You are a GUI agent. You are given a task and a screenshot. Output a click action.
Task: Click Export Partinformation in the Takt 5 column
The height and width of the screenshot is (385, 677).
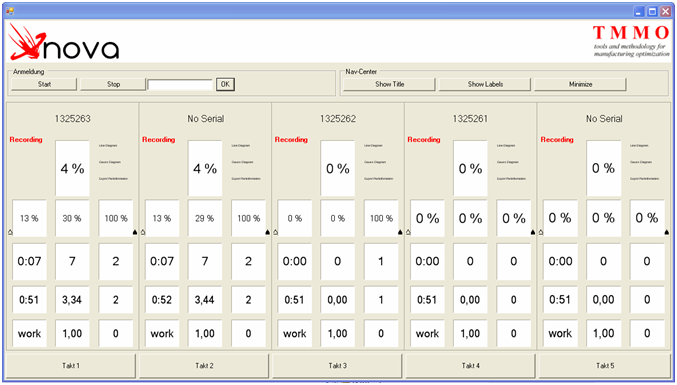644,178
